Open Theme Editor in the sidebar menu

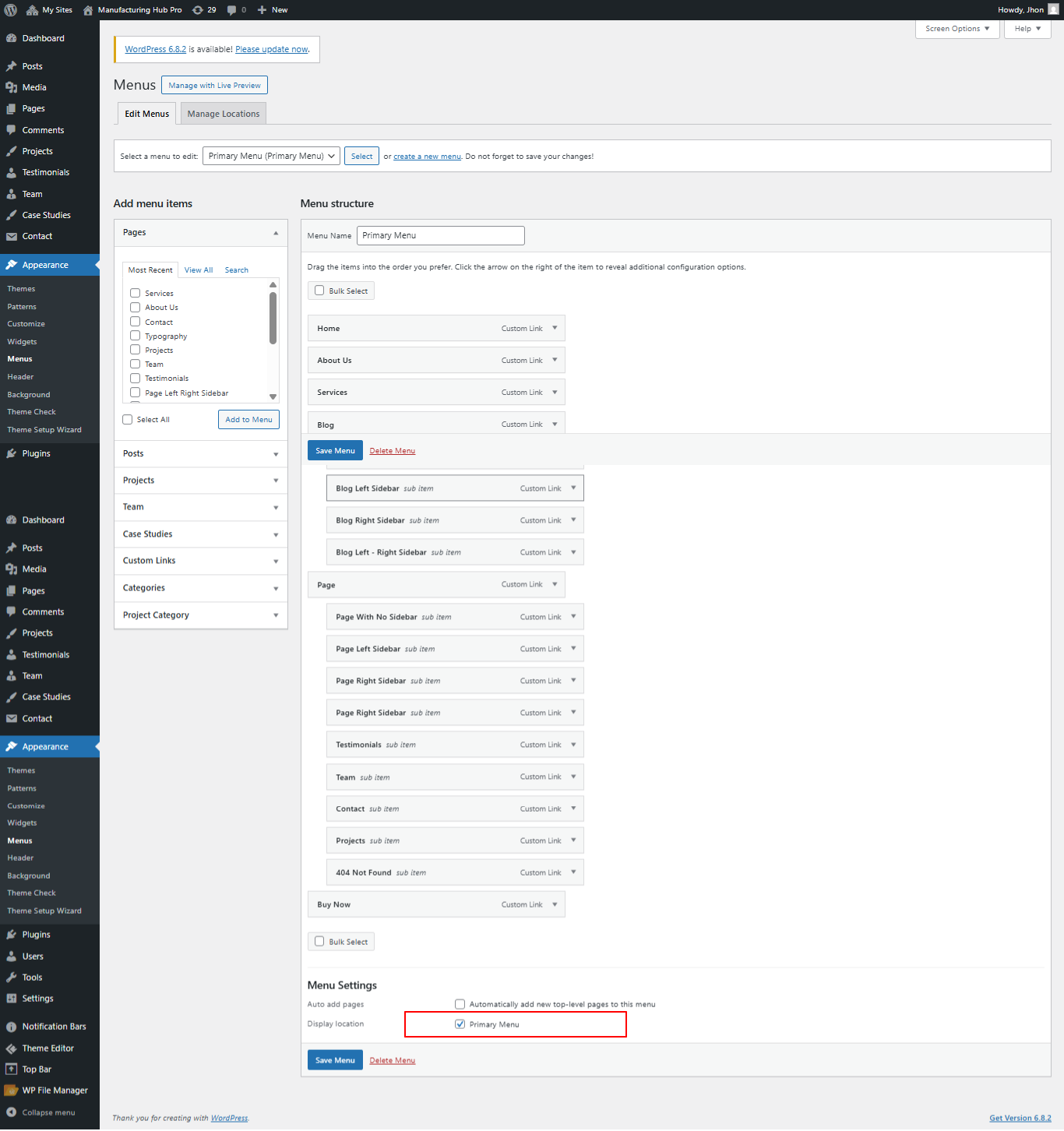pyautogui.click(x=50, y=1048)
